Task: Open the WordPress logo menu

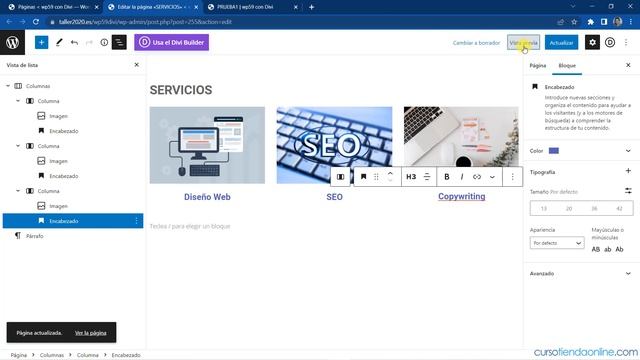Action: 12,42
